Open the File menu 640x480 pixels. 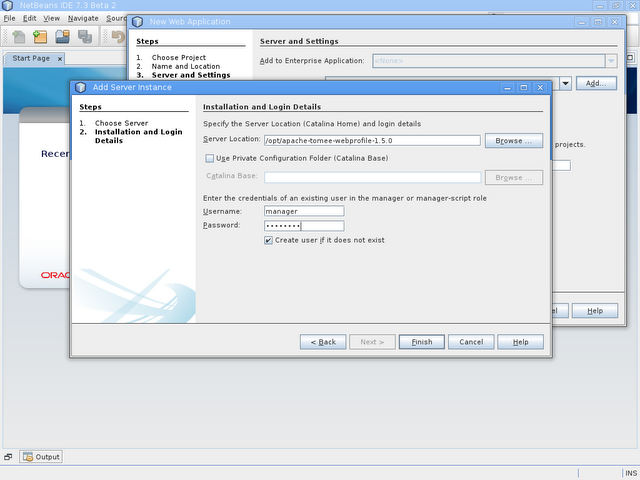pyautogui.click(x=9, y=18)
